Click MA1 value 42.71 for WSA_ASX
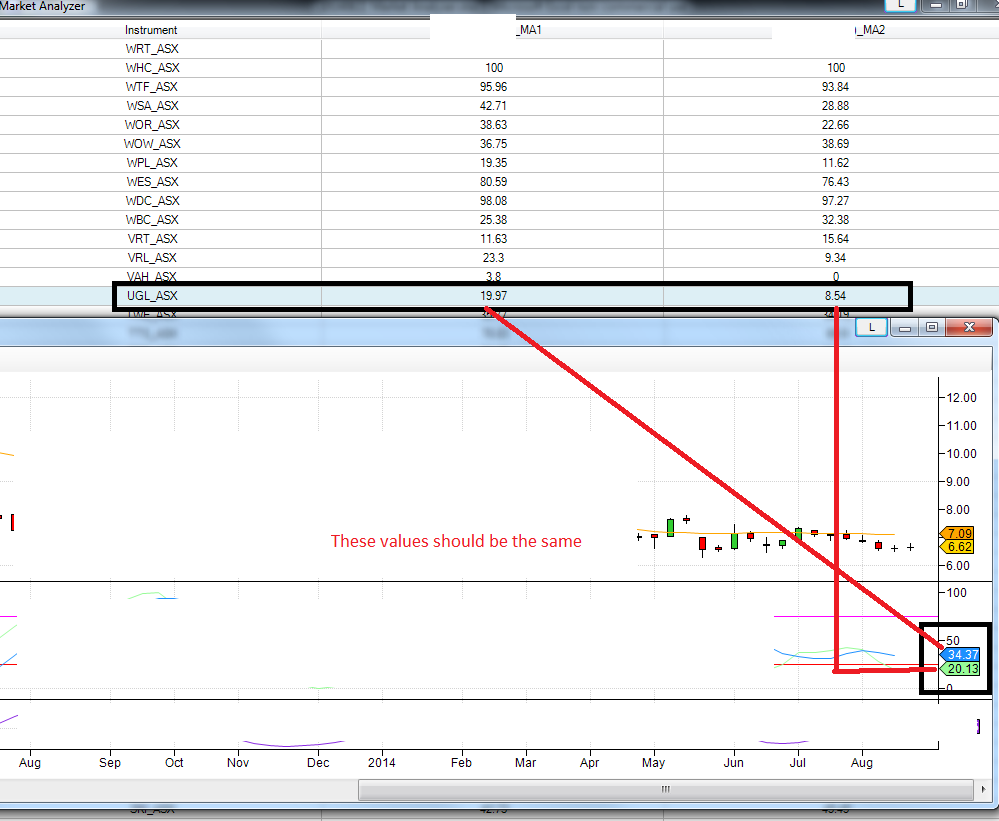 (x=494, y=106)
